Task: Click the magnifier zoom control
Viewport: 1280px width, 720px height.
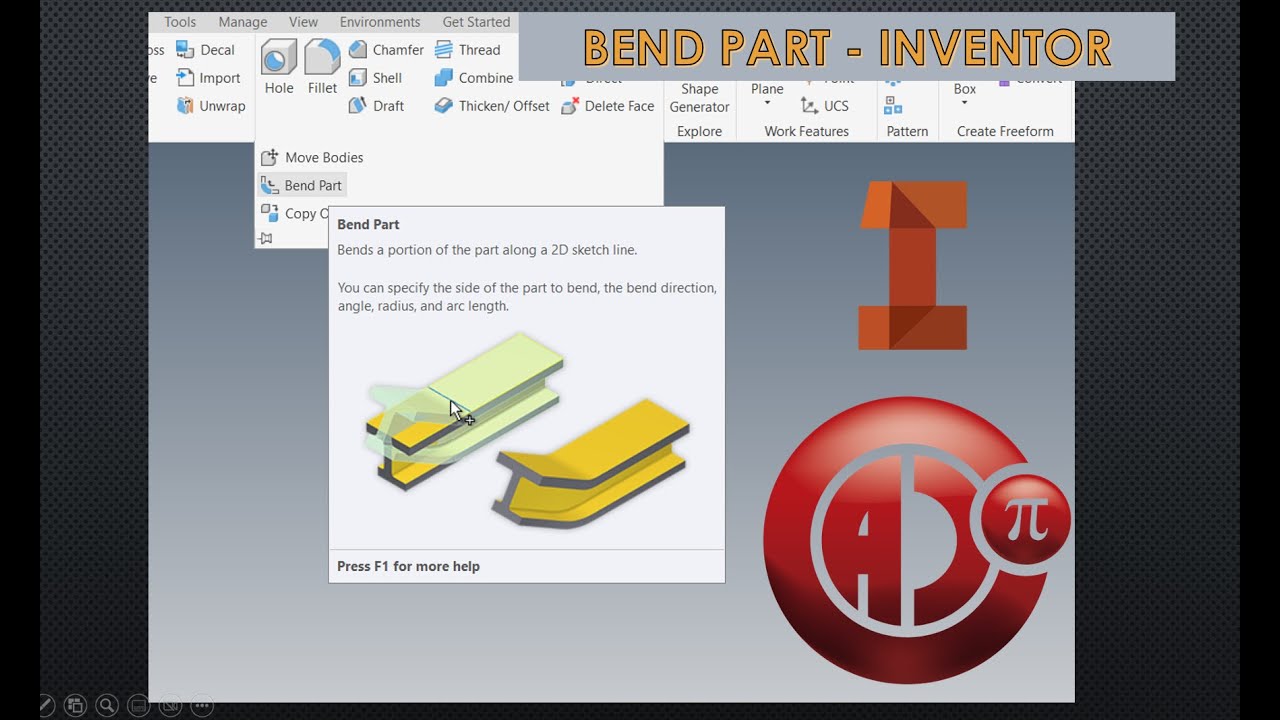Action: [107, 705]
